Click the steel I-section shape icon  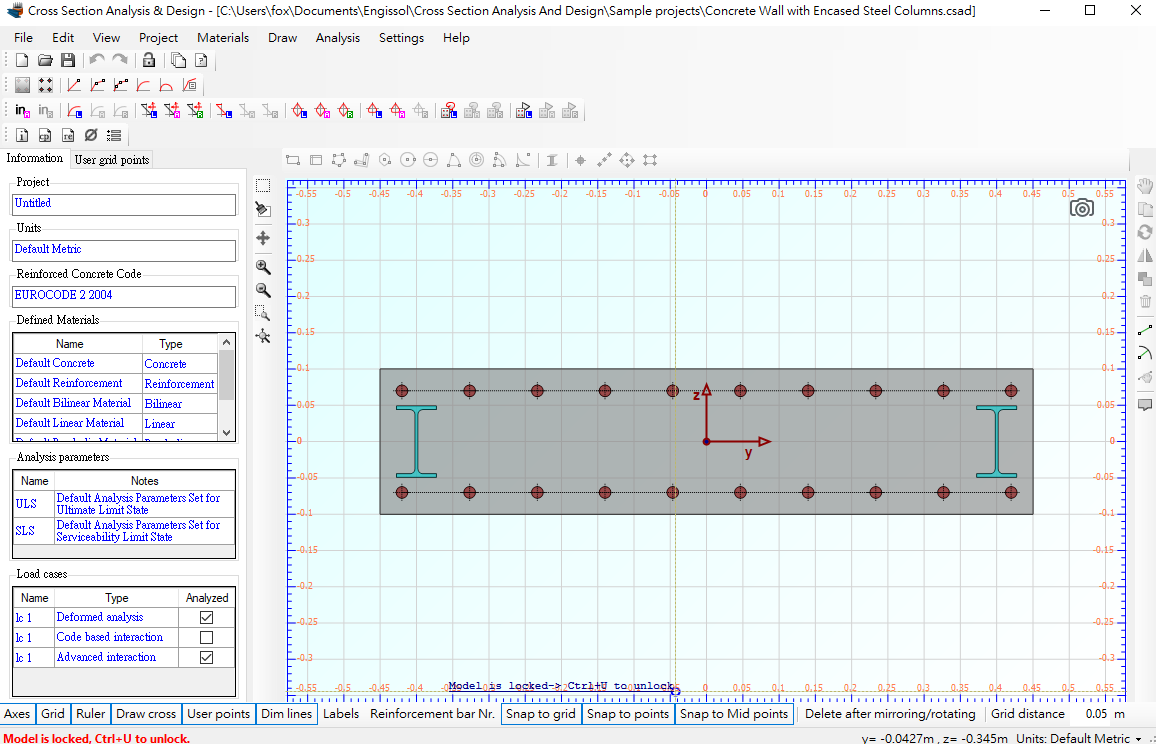551,160
